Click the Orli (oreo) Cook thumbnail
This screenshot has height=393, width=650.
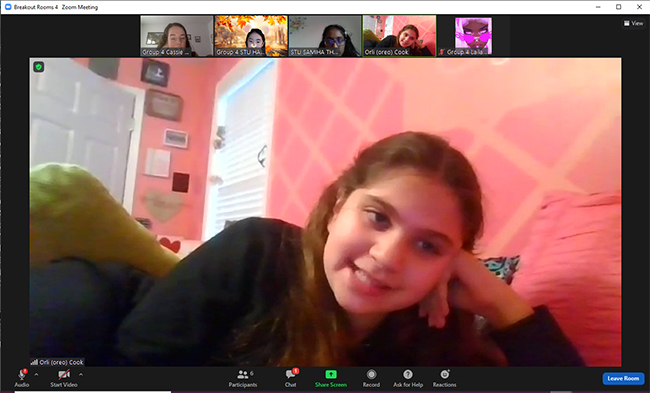pyautogui.click(x=399, y=36)
